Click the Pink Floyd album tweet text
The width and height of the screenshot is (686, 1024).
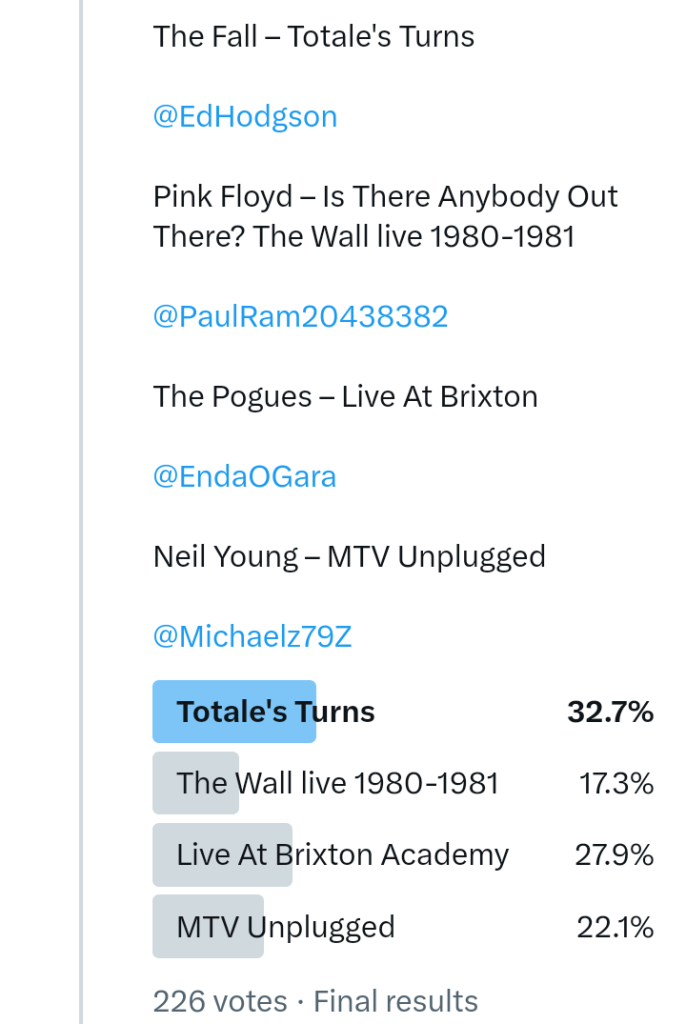(385, 216)
